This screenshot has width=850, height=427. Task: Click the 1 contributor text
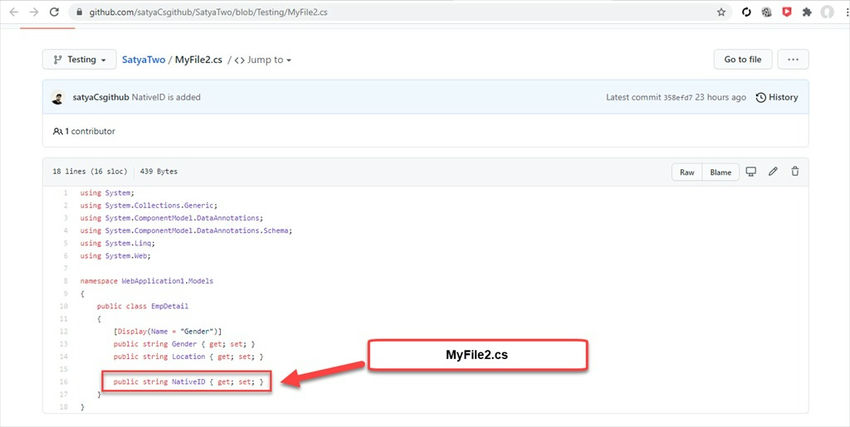(84, 131)
